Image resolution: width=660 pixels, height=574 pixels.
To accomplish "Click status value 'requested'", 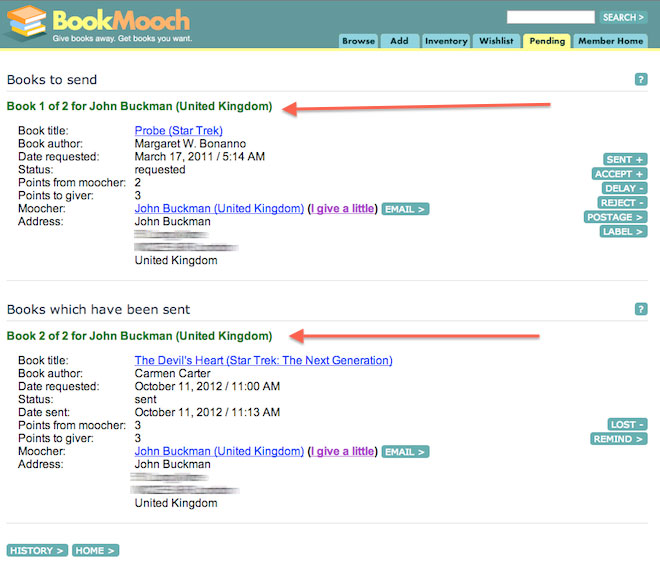I will (x=160, y=170).
